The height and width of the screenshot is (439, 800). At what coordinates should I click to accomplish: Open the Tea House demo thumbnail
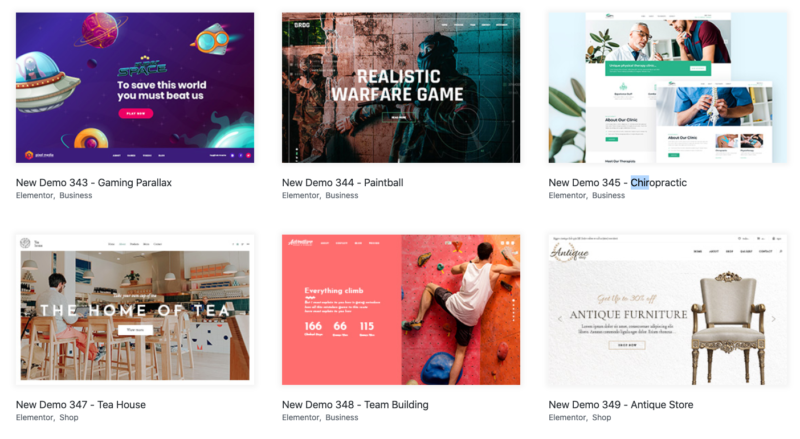click(135, 310)
